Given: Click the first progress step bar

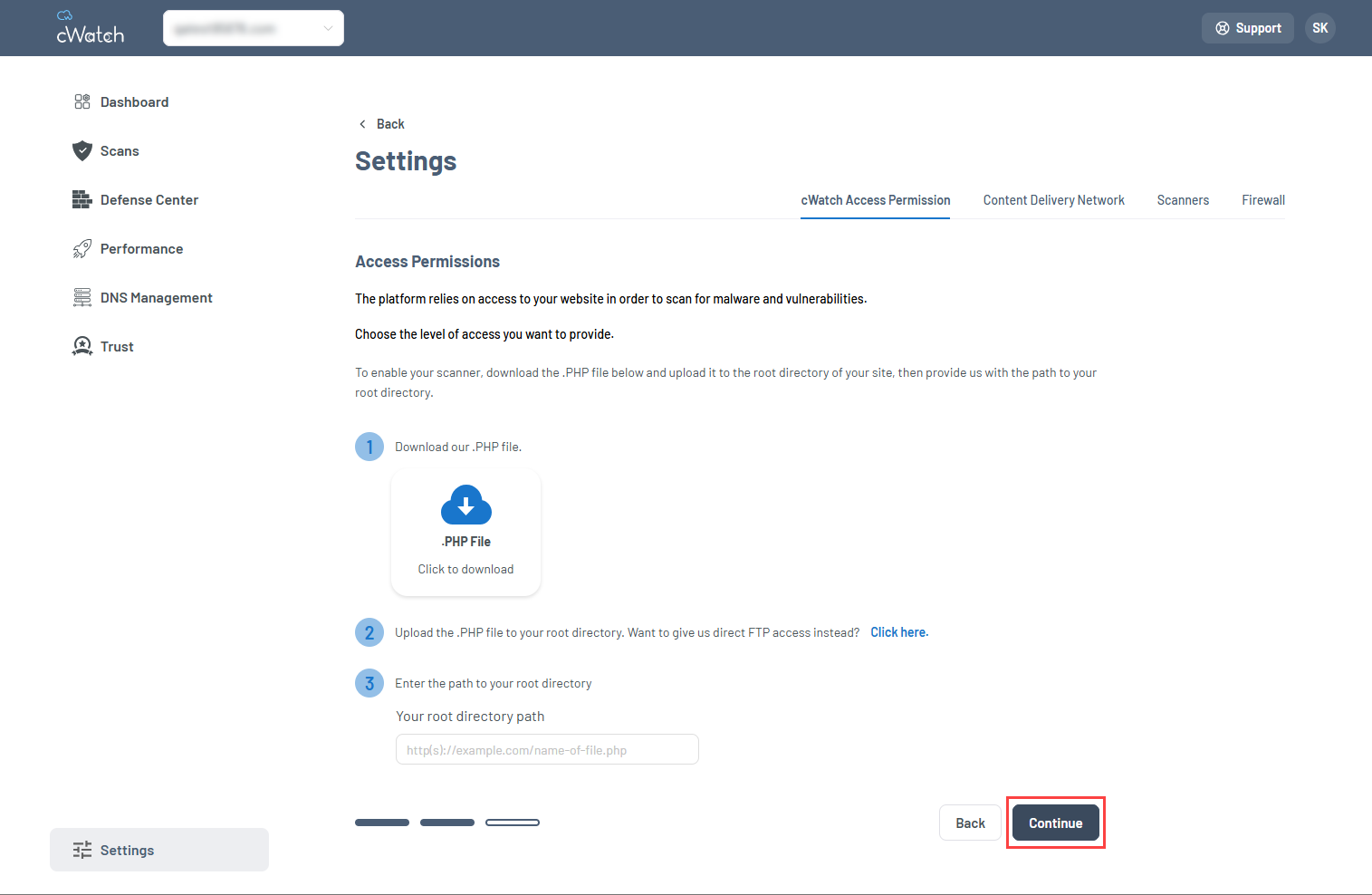Looking at the screenshot, I should tap(382, 823).
